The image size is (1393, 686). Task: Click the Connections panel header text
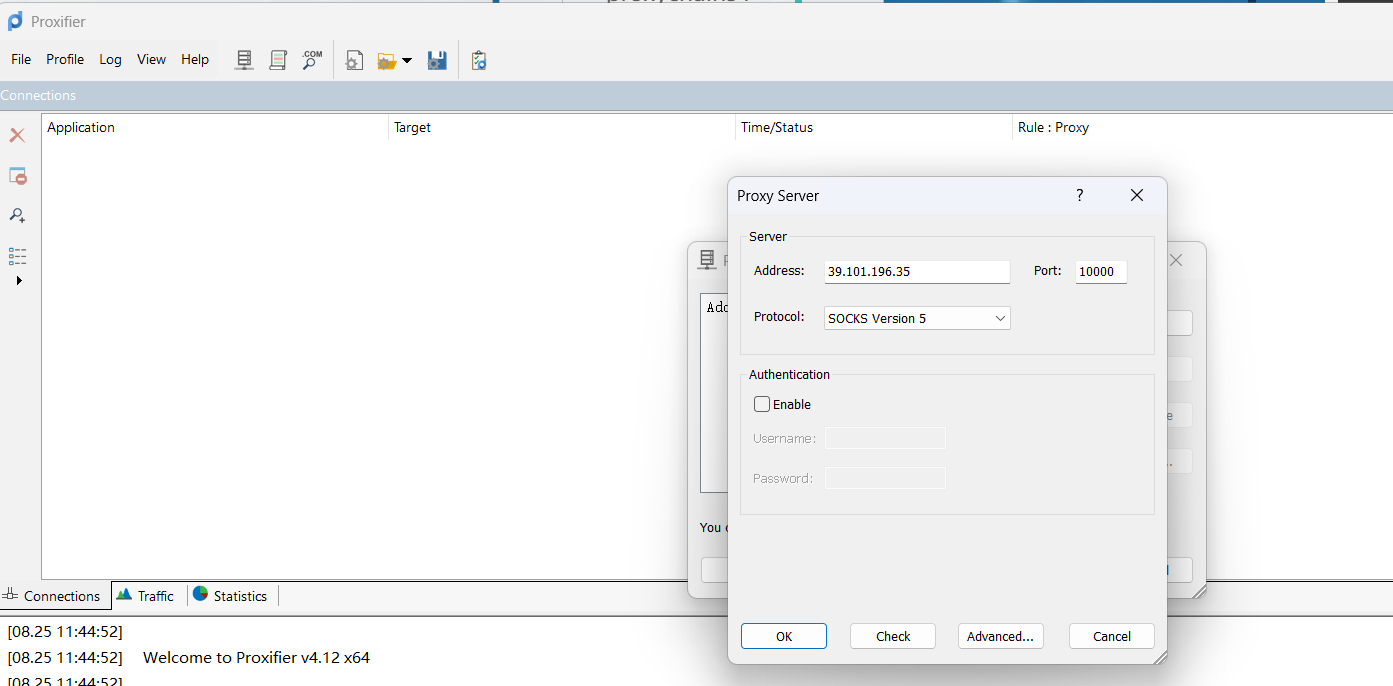tap(38, 96)
